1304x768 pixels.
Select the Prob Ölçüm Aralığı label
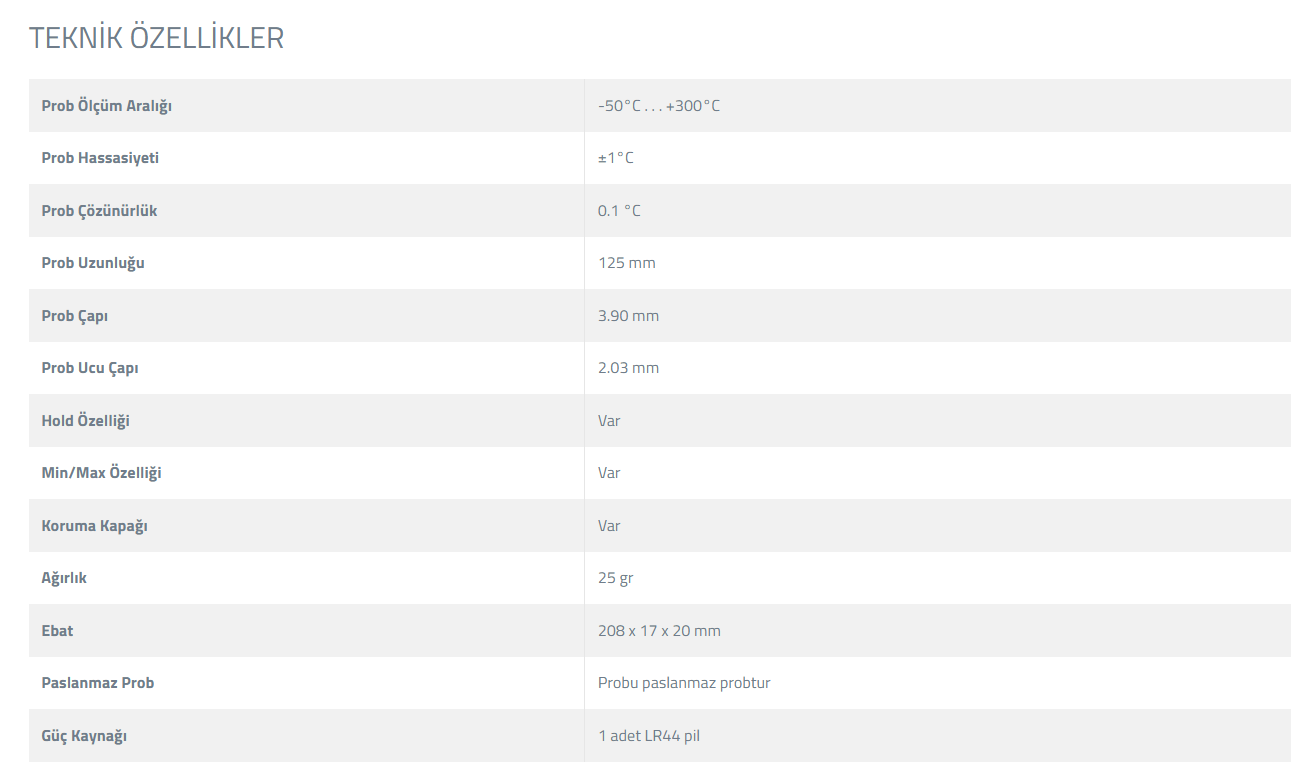(x=107, y=106)
